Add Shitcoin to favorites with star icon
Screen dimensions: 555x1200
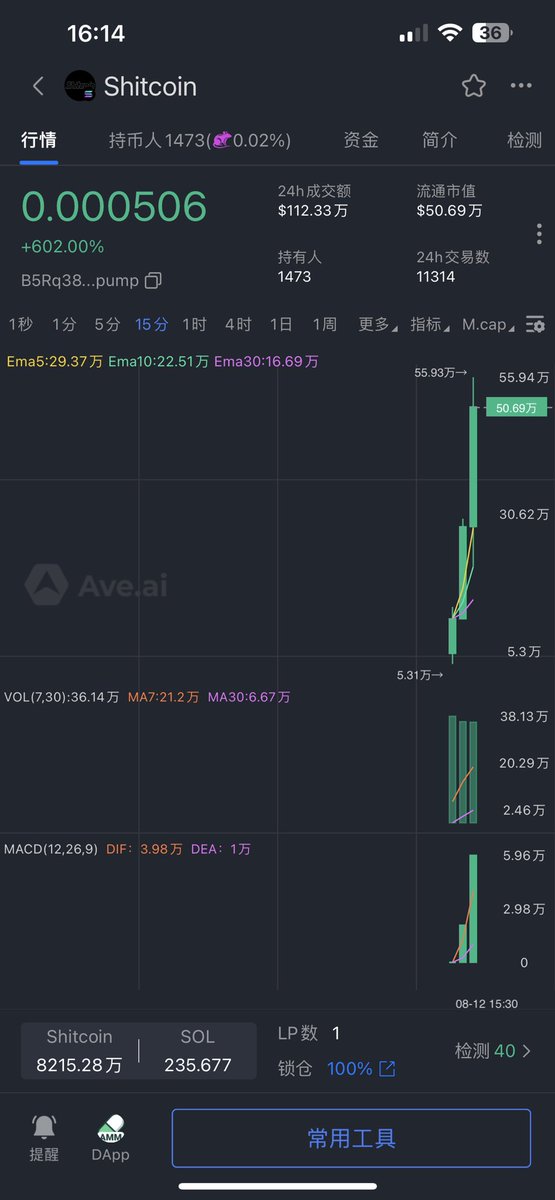[x=474, y=86]
